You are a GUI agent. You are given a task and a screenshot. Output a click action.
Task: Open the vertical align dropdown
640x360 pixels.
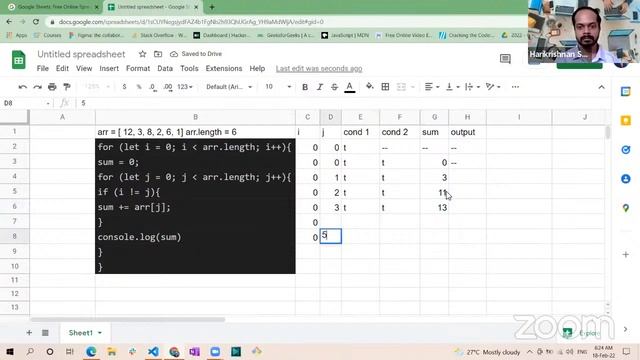pos(453,87)
